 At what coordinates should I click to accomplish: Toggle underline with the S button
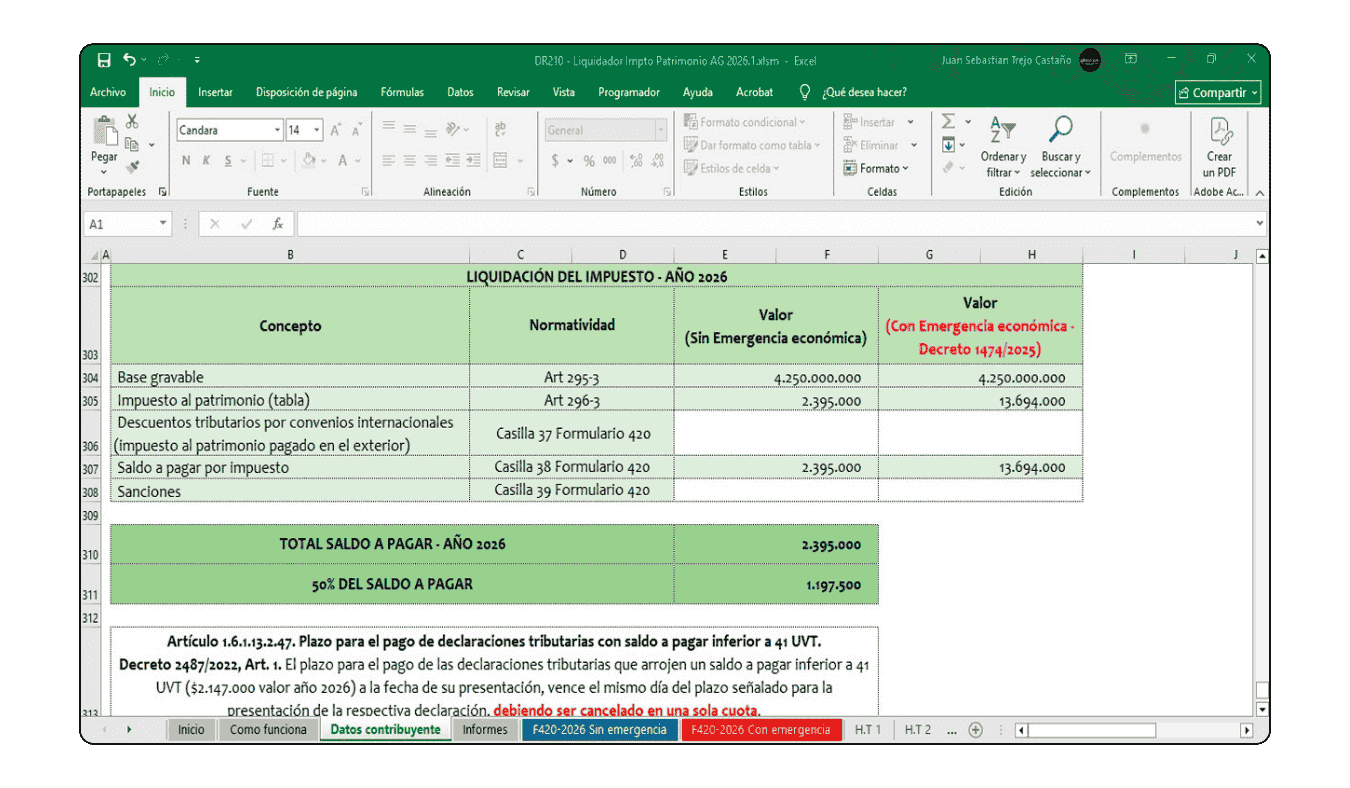click(228, 160)
